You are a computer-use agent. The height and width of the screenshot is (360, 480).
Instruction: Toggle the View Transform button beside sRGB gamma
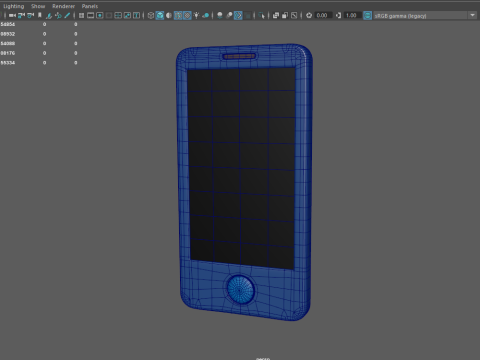pos(367,15)
